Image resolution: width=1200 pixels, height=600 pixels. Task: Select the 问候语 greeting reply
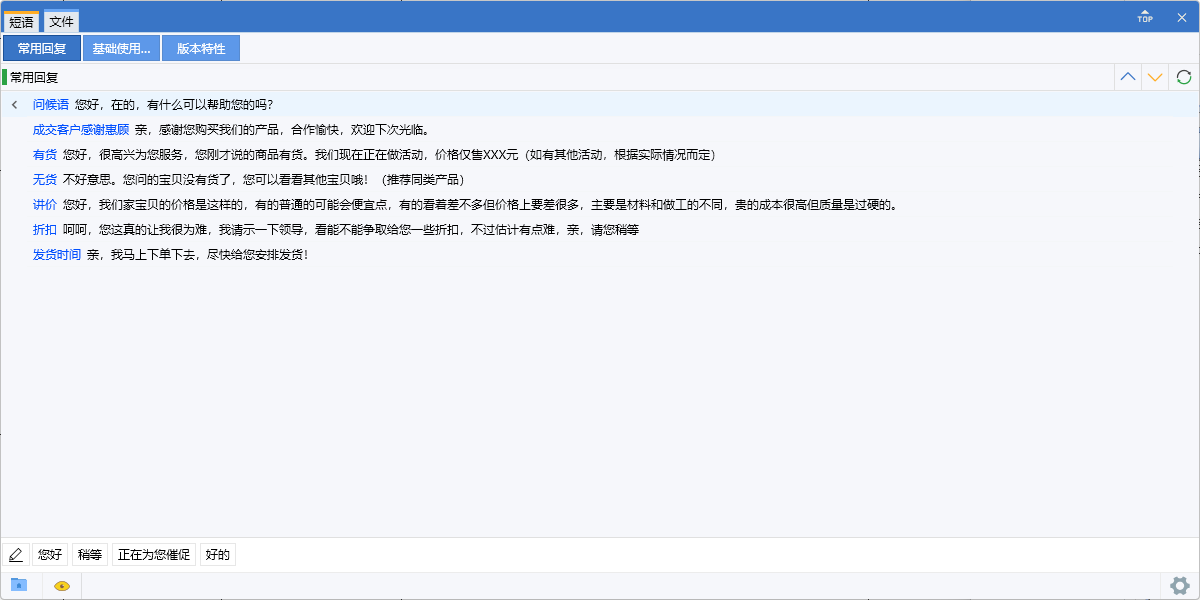click(x=49, y=103)
